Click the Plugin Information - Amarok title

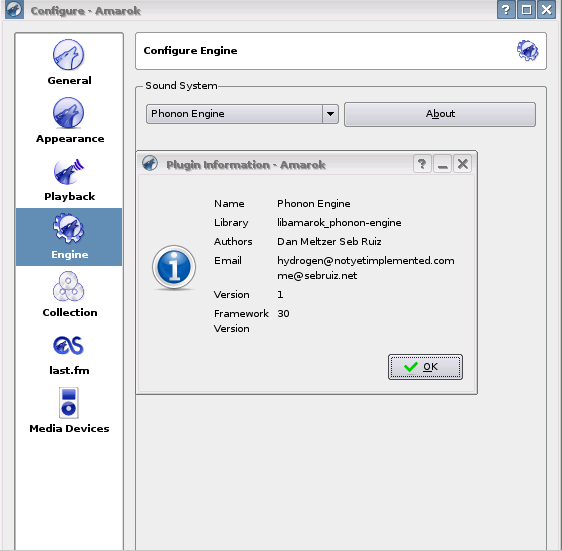pos(246,165)
